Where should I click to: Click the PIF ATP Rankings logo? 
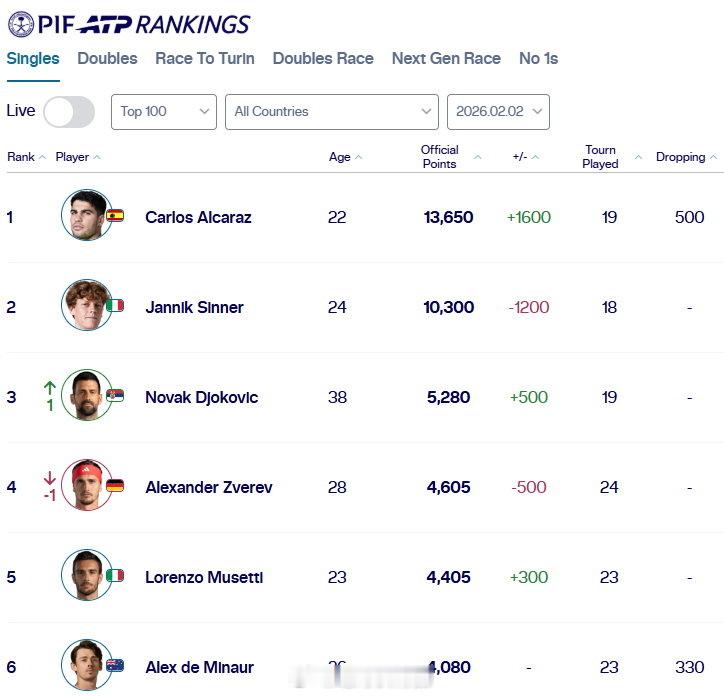(129, 24)
